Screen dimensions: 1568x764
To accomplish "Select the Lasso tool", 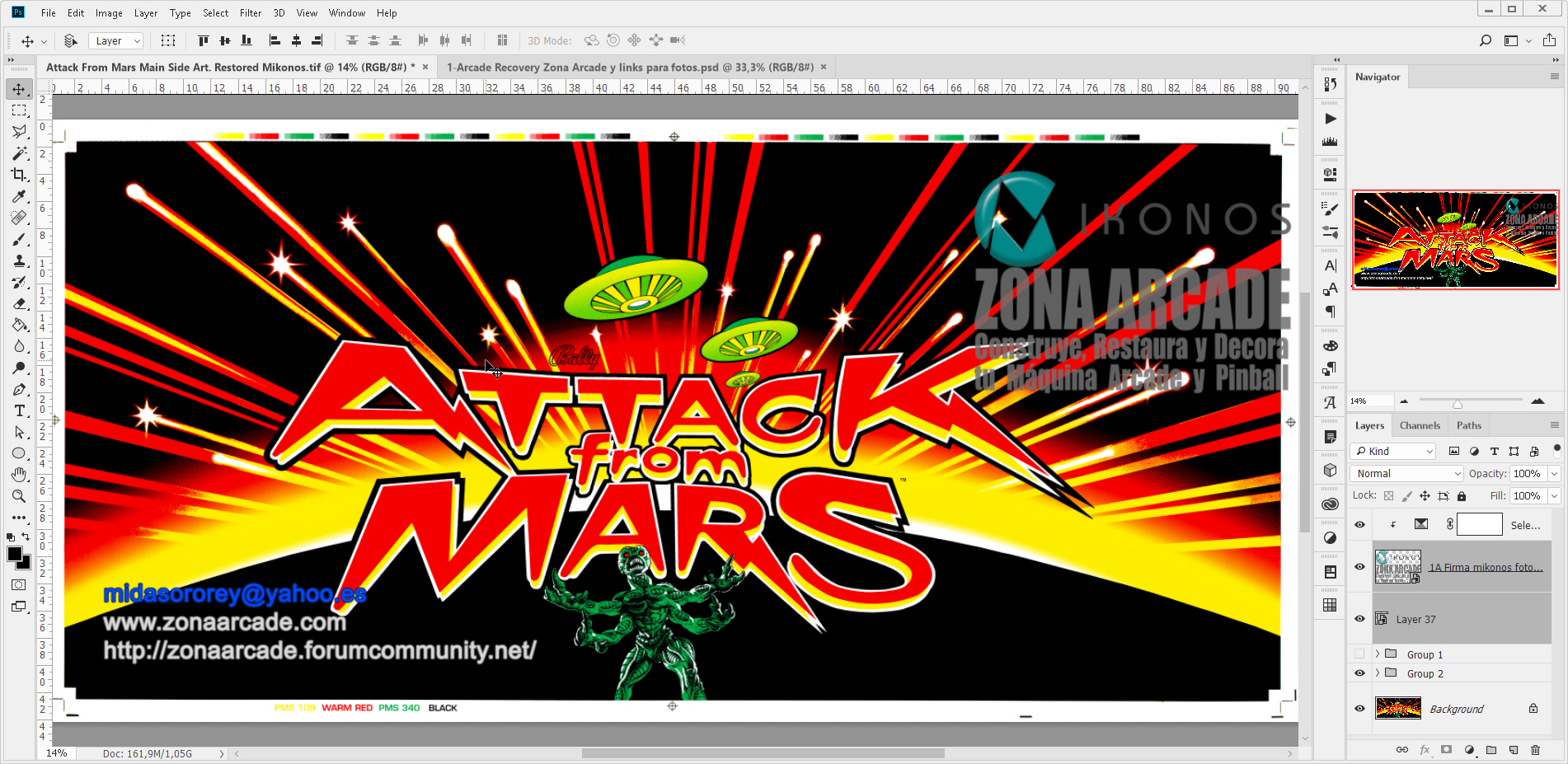I will [20, 132].
